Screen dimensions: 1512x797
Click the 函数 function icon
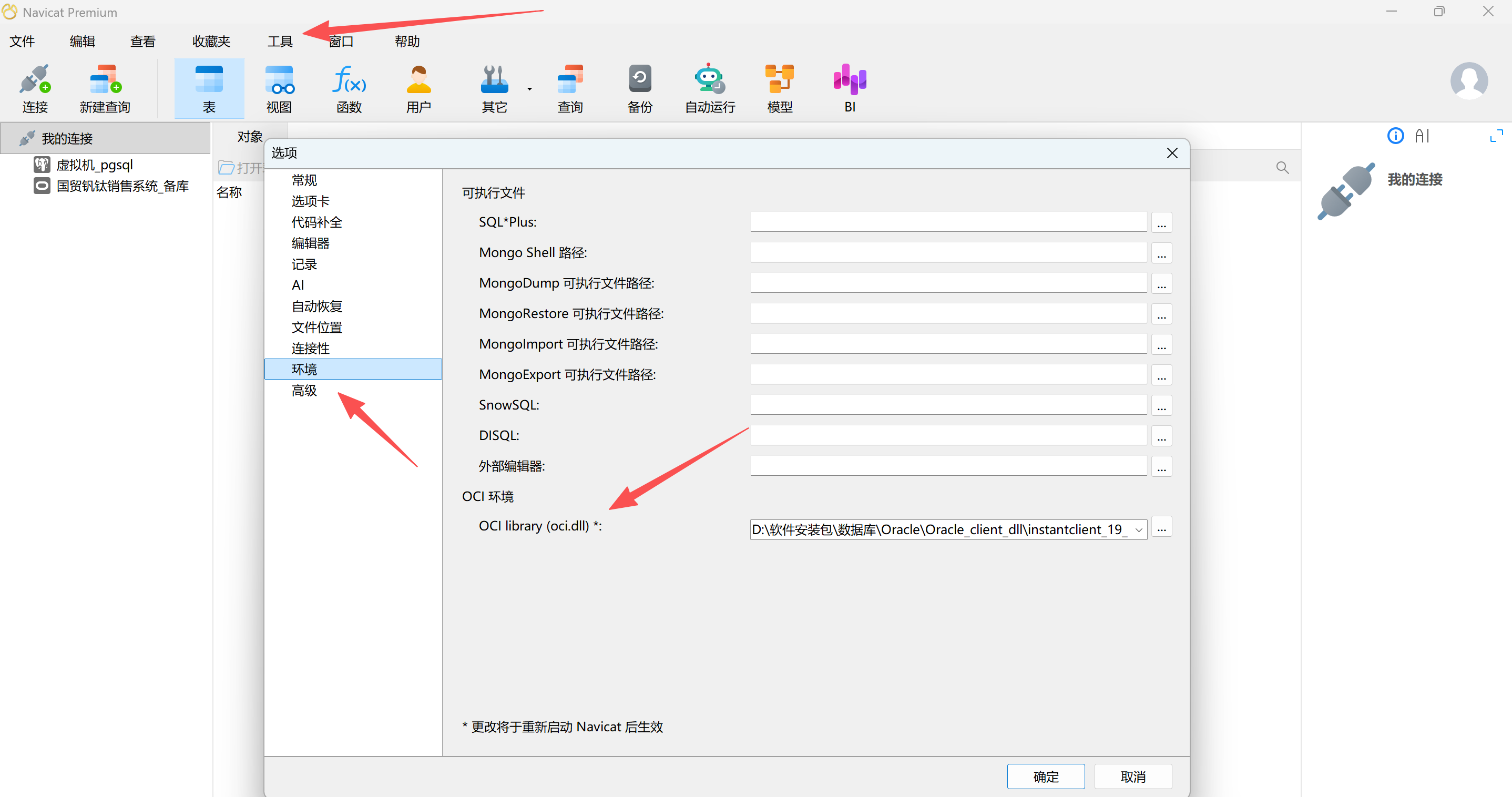pyautogui.click(x=349, y=89)
